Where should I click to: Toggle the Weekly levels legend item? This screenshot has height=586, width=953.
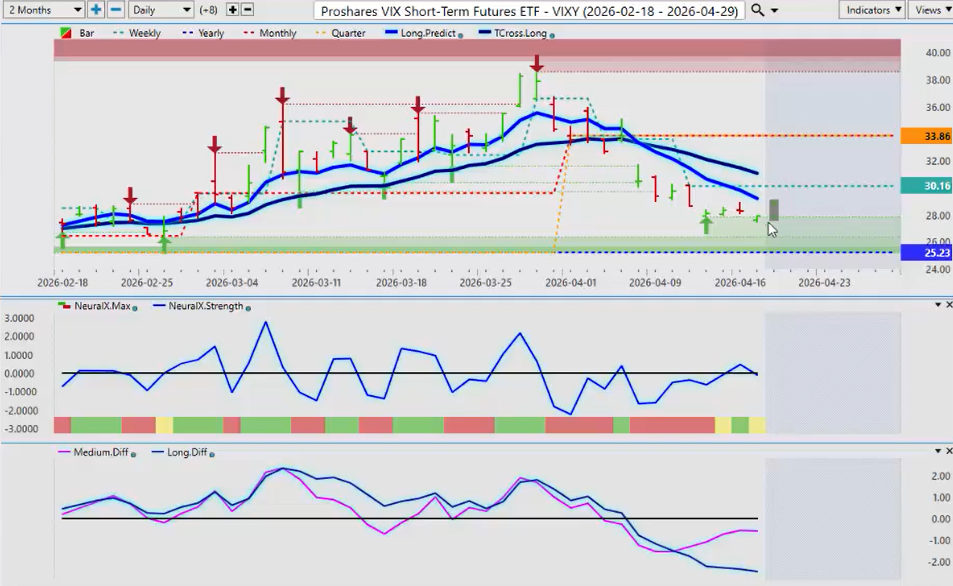click(x=141, y=33)
